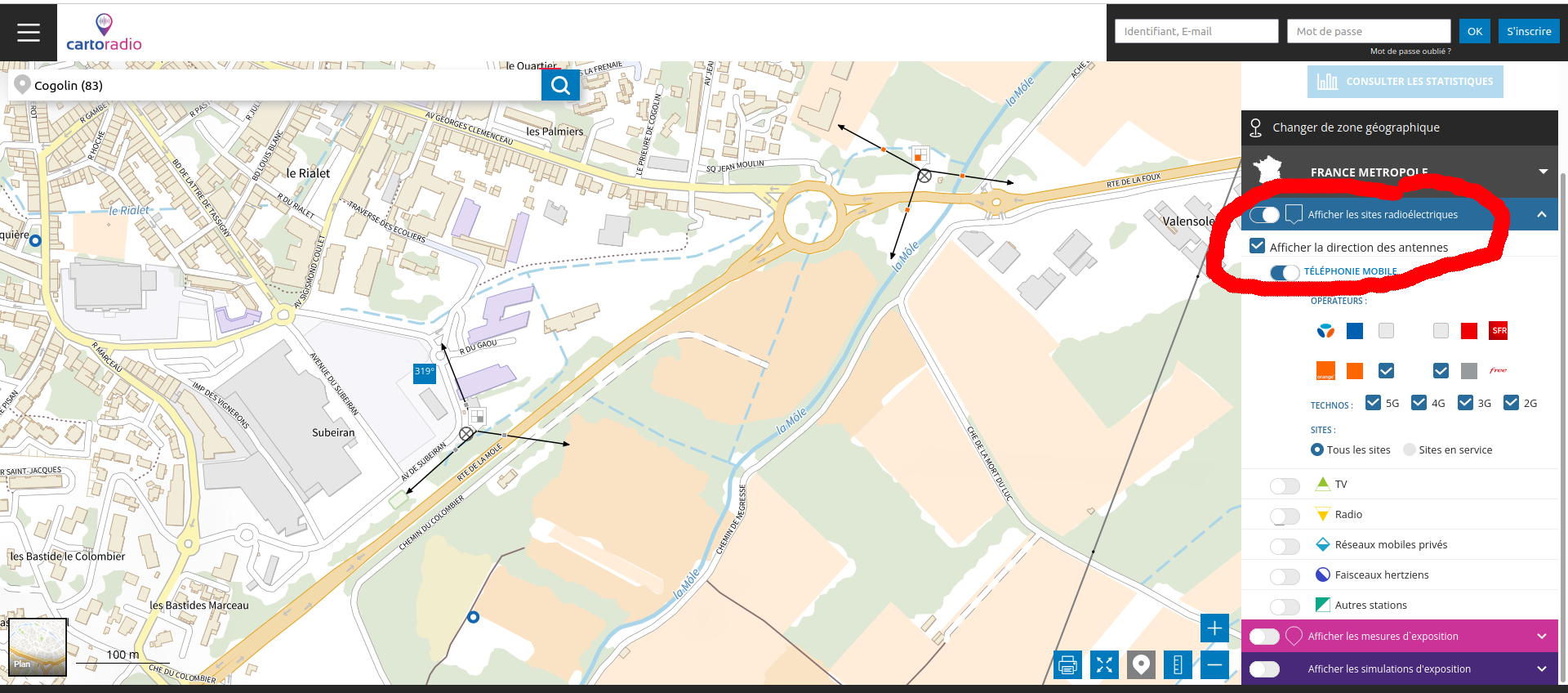Enable the Faisceaux hertziens toggle
Image resolution: width=1568 pixels, height=693 pixels.
pos(1285,577)
